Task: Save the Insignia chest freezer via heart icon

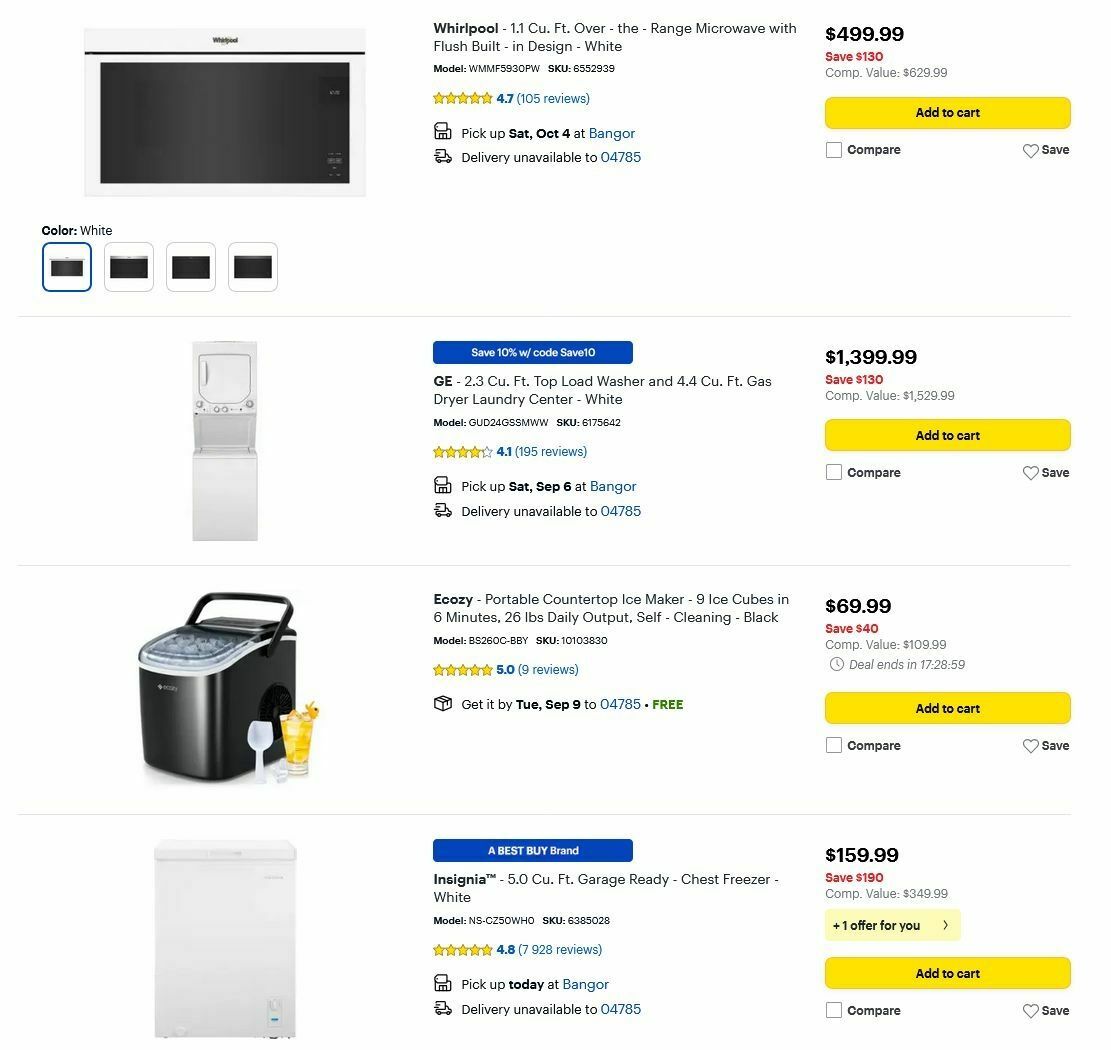Action: [x=1031, y=1010]
